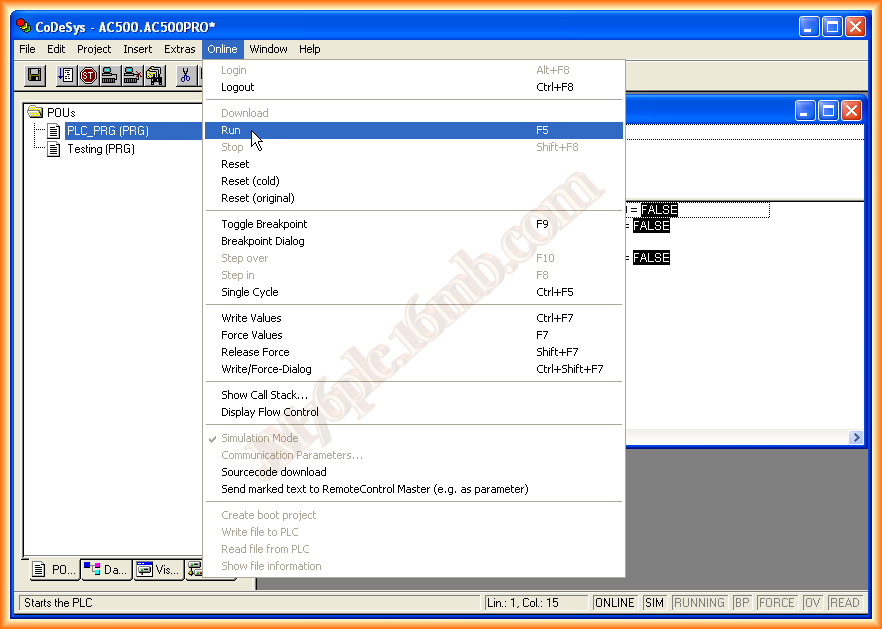Open the Window menu in menu bar
This screenshot has height=629, width=882.
pos(268,49)
